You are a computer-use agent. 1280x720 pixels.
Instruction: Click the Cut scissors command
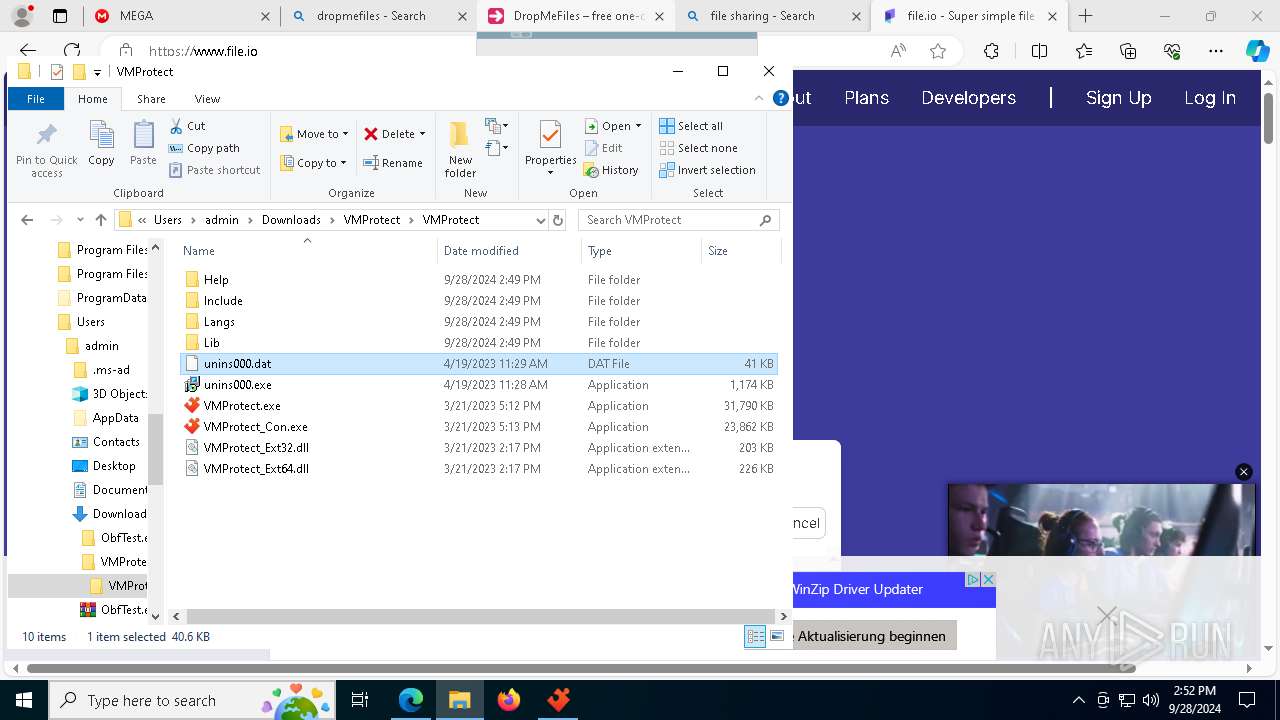tap(187, 126)
